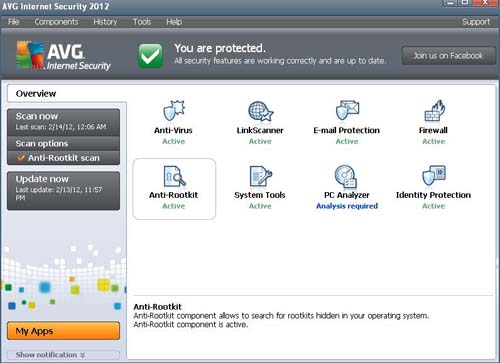Click the Anti-Virus label text
The image size is (500, 363).
pos(173,130)
